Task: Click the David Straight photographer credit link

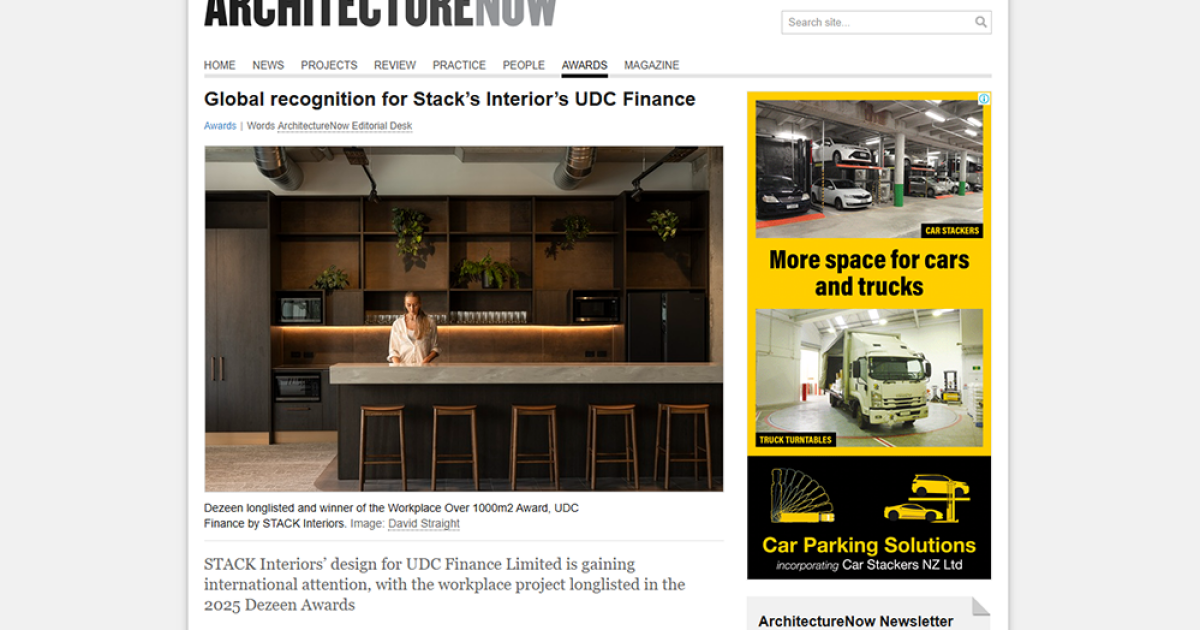Action: [424, 523]
